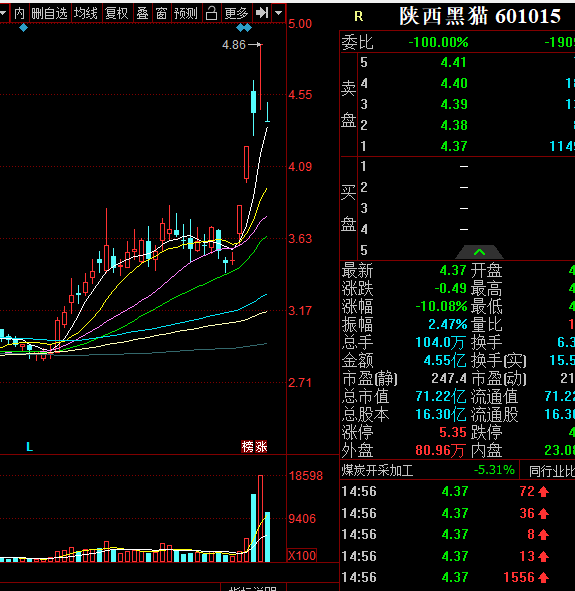Click the 4.86 high price label

(x=234, y=45)
